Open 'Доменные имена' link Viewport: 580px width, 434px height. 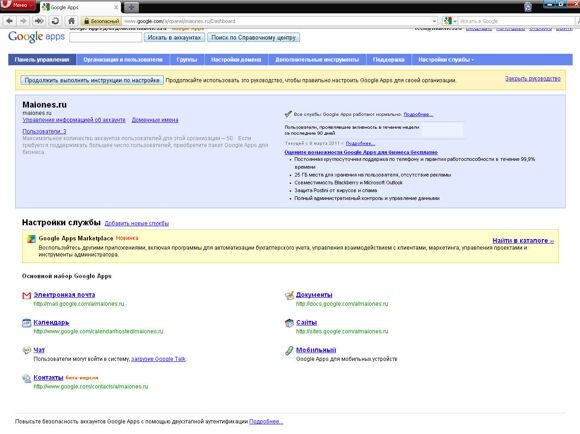click(155, 120)
